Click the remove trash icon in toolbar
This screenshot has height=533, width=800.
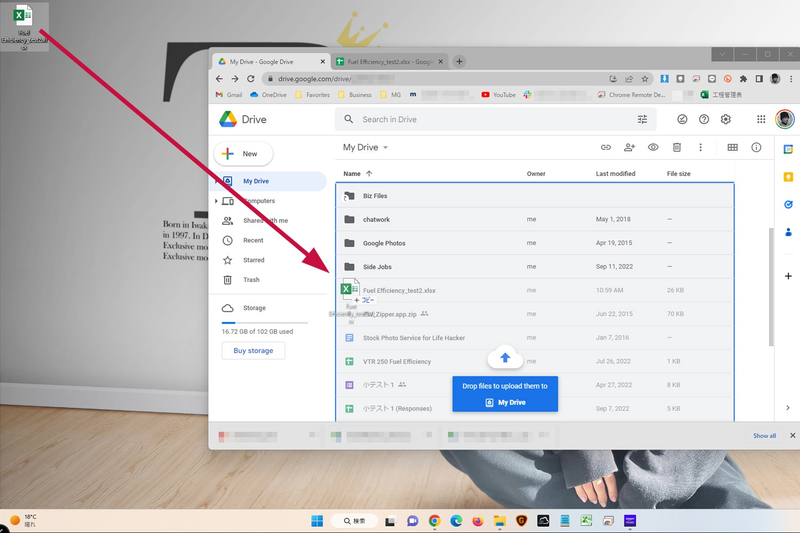677,147
